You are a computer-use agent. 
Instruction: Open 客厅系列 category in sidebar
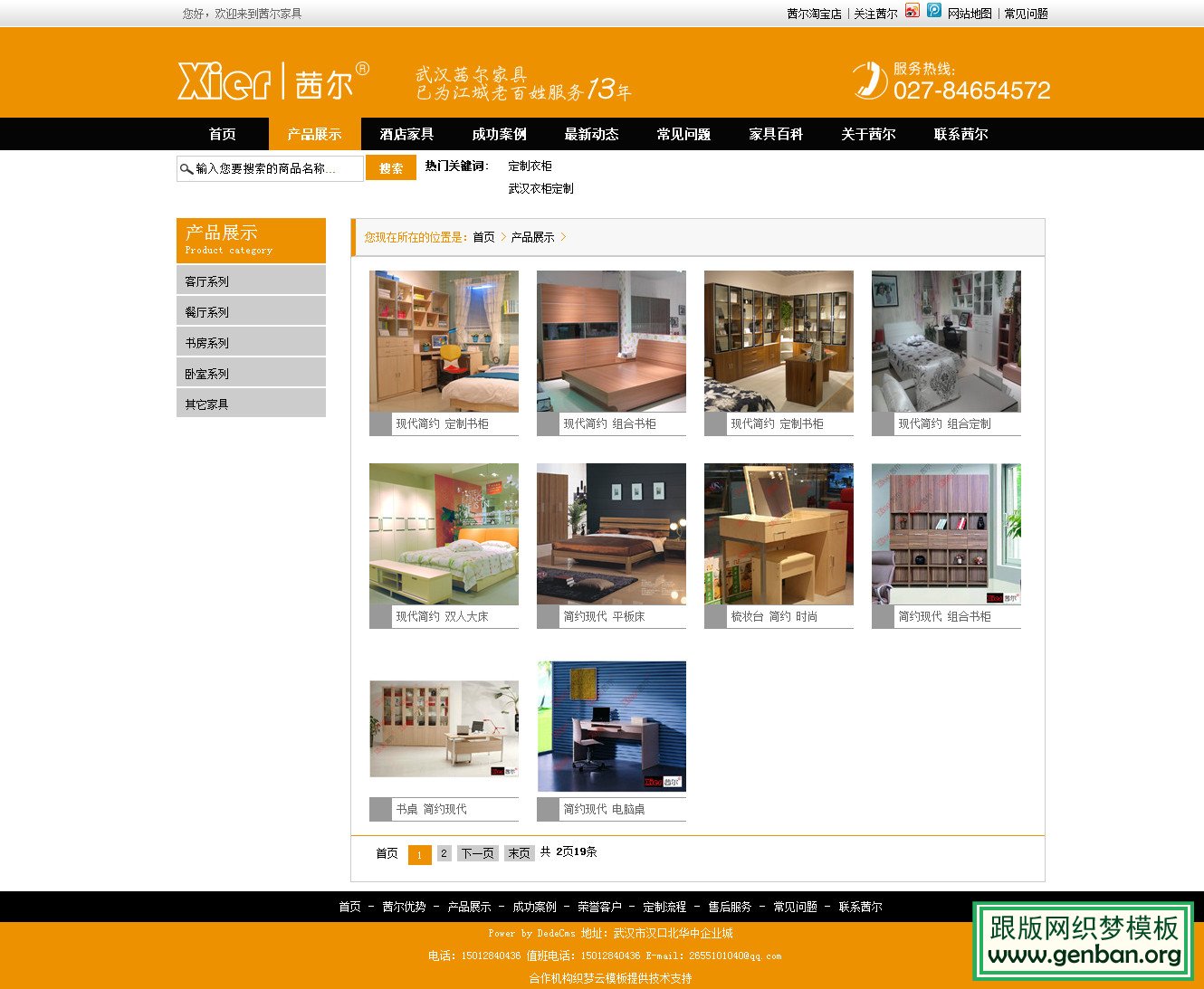coord(207,281)
